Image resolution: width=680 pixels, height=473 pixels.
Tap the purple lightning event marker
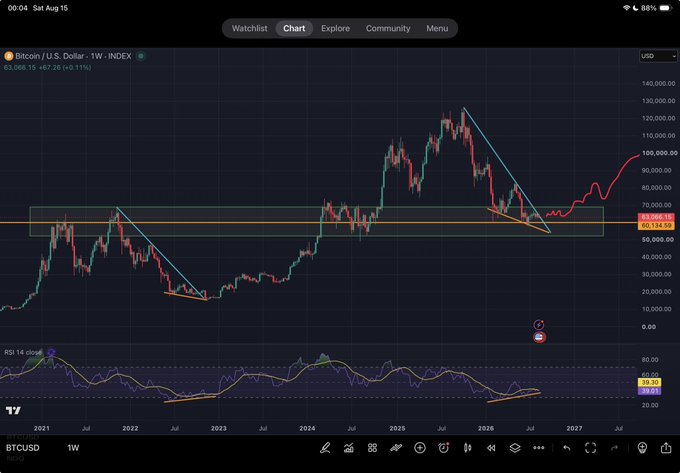click(539, 325)
